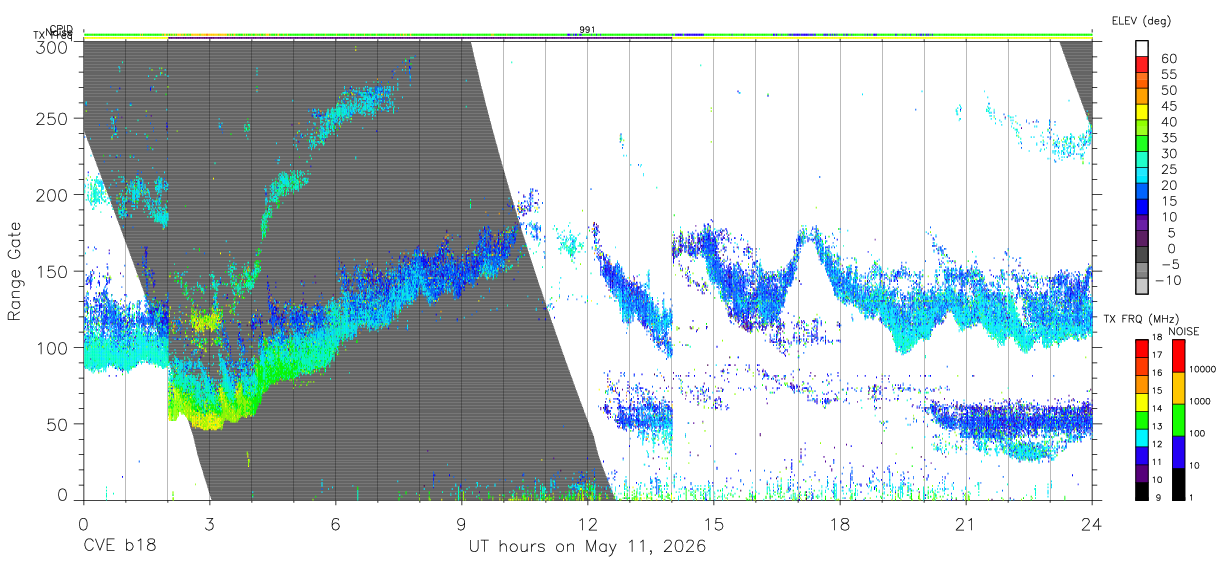Click the '150' tick on Range Gate axis
The image size is (1228, 567).
tap(53, 271)
